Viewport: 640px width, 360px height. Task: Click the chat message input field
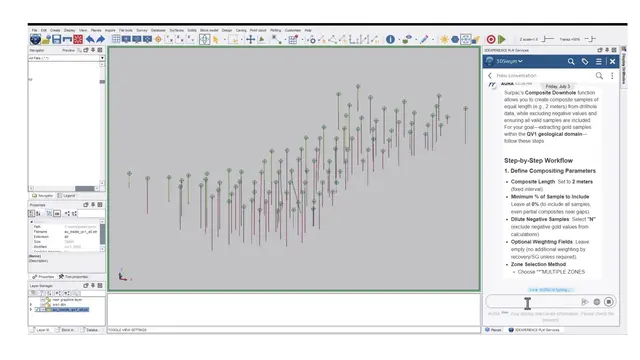pyautogui.click(x=532, y=302)
